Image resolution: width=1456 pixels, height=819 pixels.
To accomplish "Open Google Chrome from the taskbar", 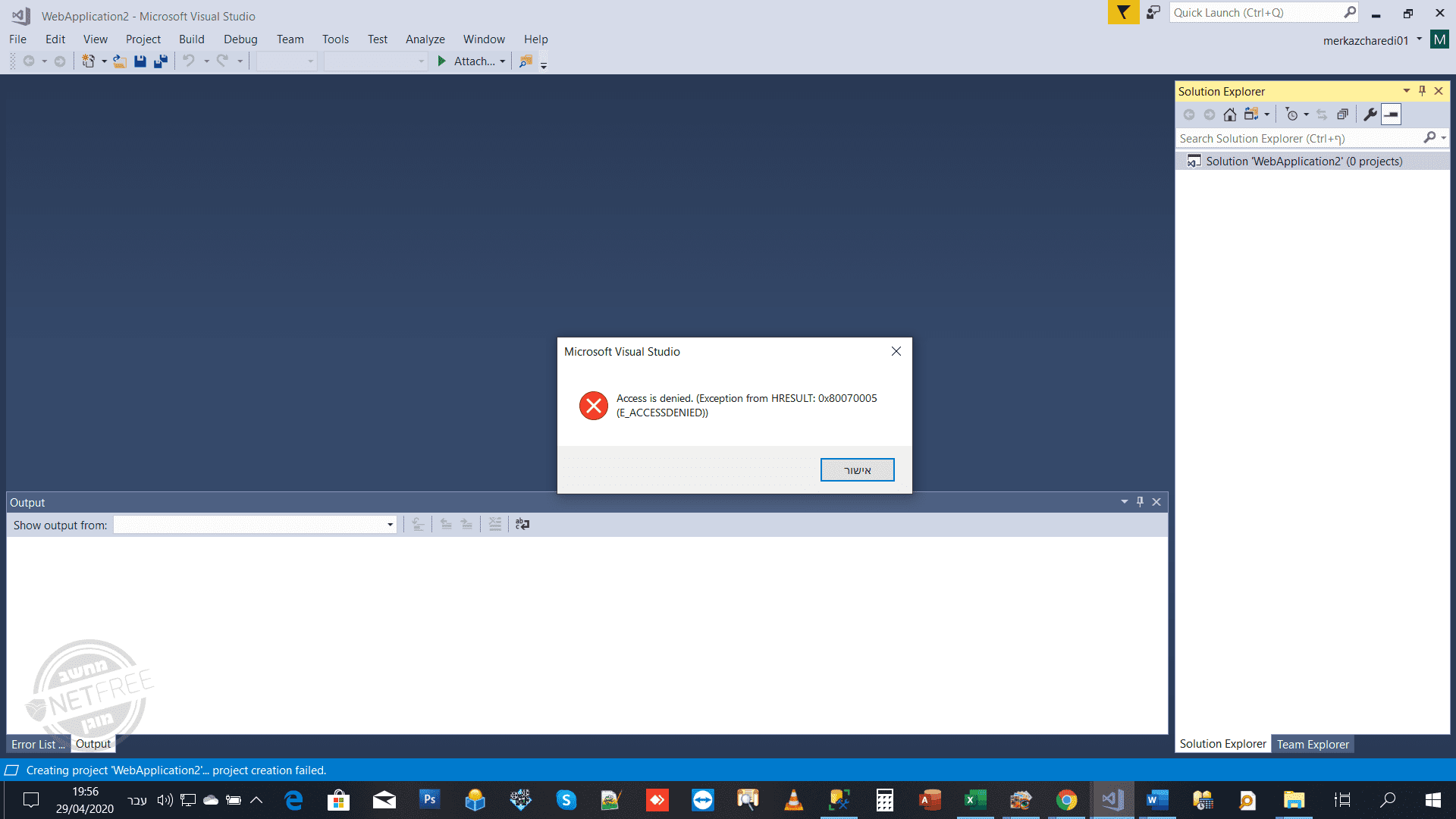I will 1066,800.
